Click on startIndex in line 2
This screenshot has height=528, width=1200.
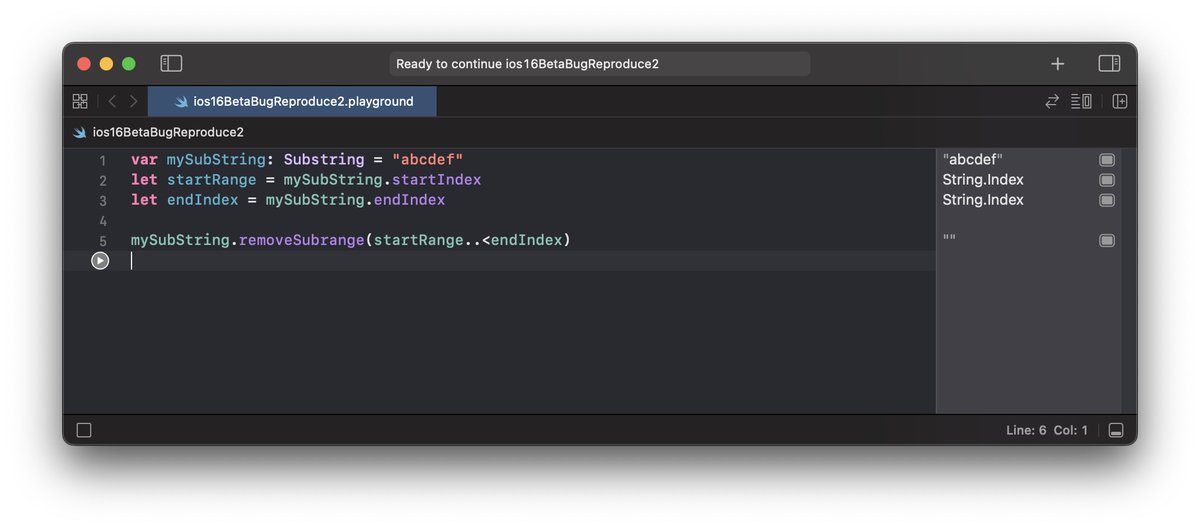pos(436,180)
